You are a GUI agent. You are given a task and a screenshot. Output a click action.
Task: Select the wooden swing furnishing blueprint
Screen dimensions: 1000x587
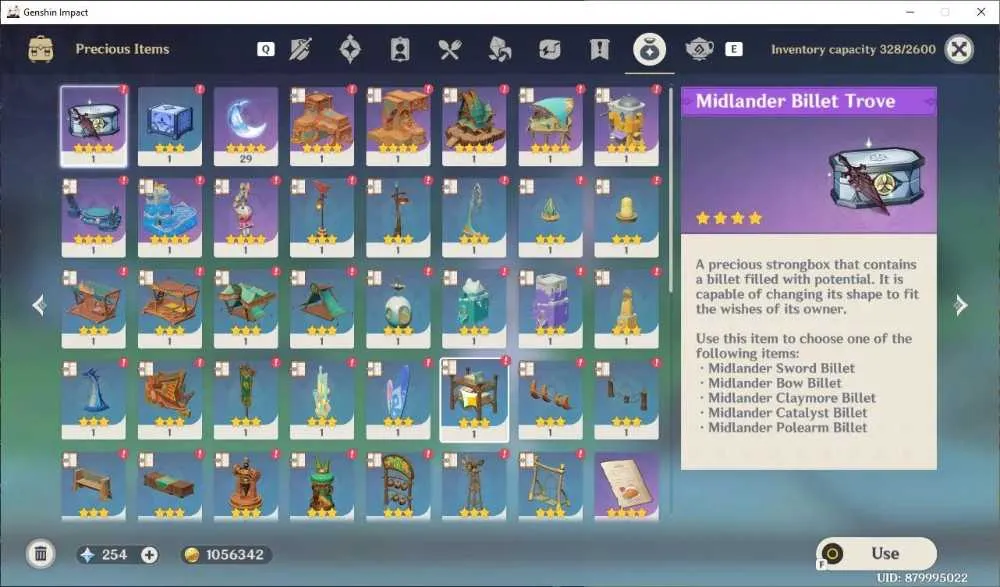[550, 485]
